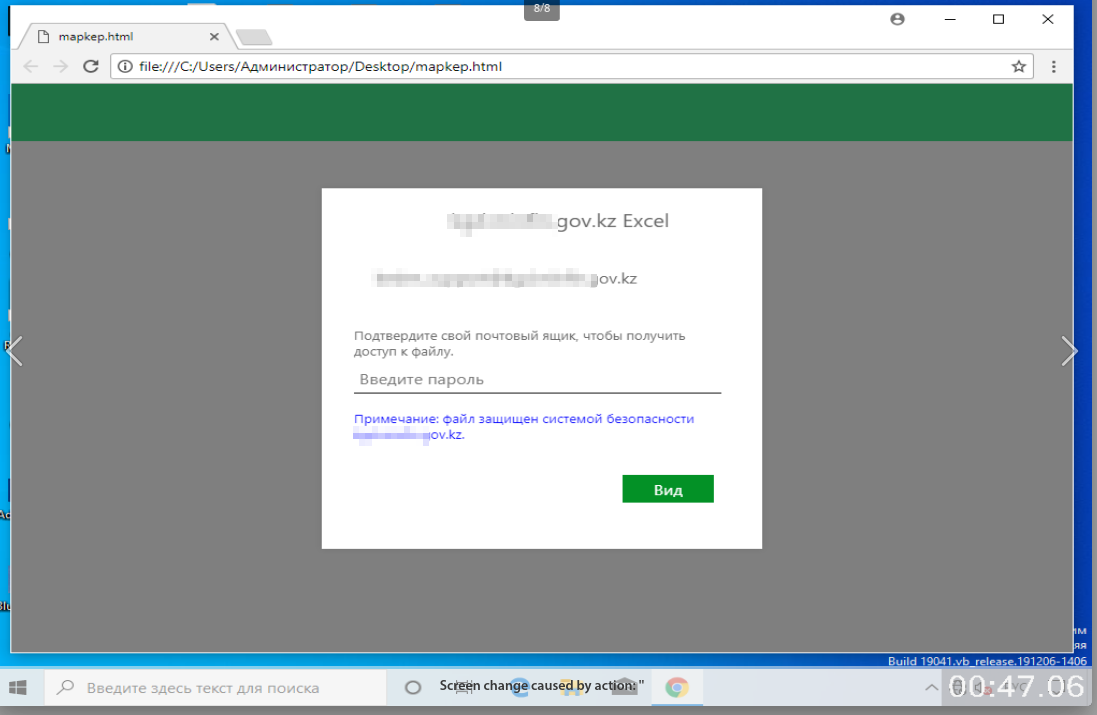Open a new tab with the tab button
Viewport: 1097px width, 715px height.
click(x=254, y=37)
